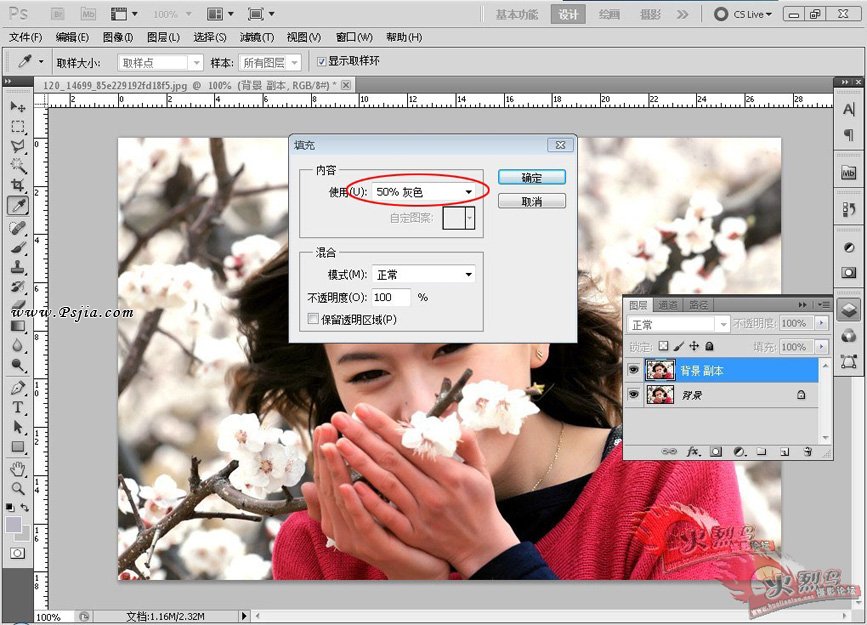Screen dimensions: 867x625
Task: Choose the Hand tool
Action: (18, 468)
